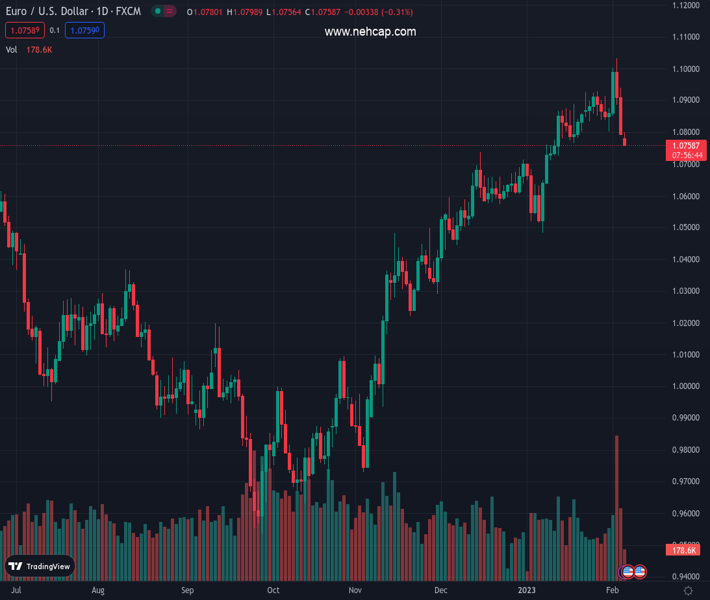Click the left US flag economic event icon

(x=627, y=571)
